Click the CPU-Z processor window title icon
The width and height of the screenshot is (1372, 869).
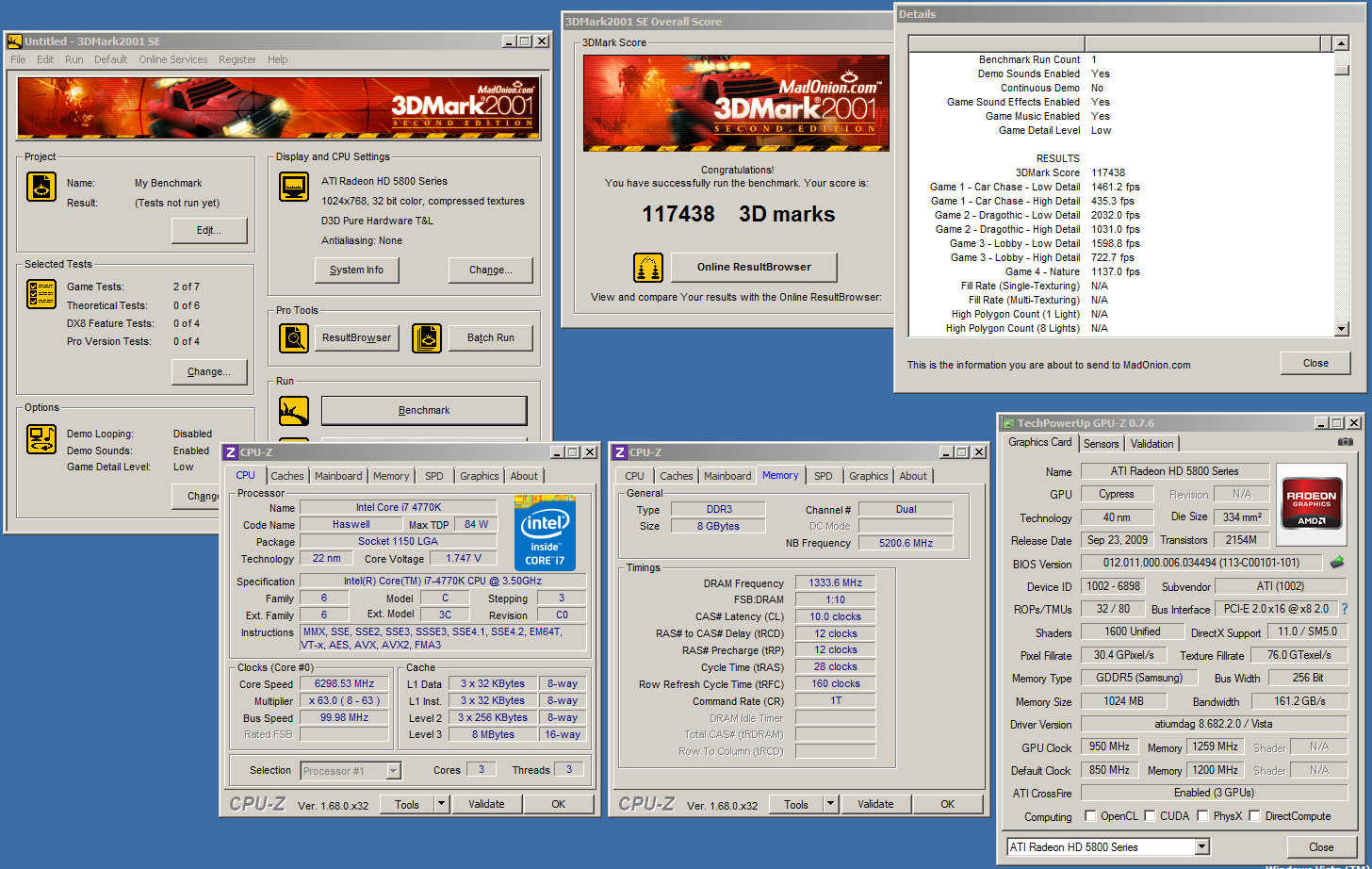(x=230, y=452)
